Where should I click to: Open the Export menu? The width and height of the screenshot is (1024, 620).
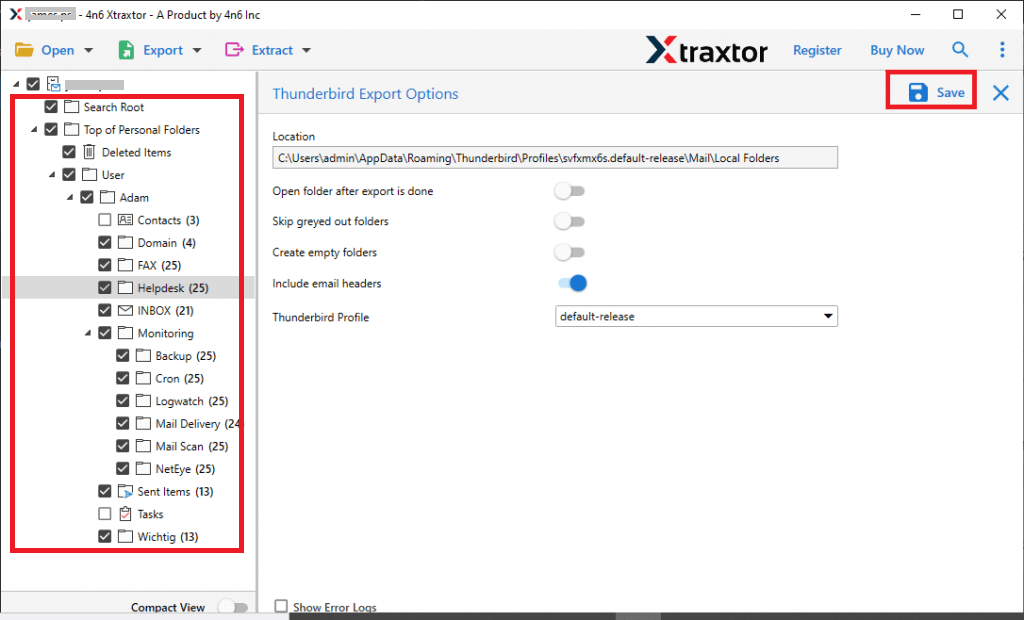pos(160,50)
